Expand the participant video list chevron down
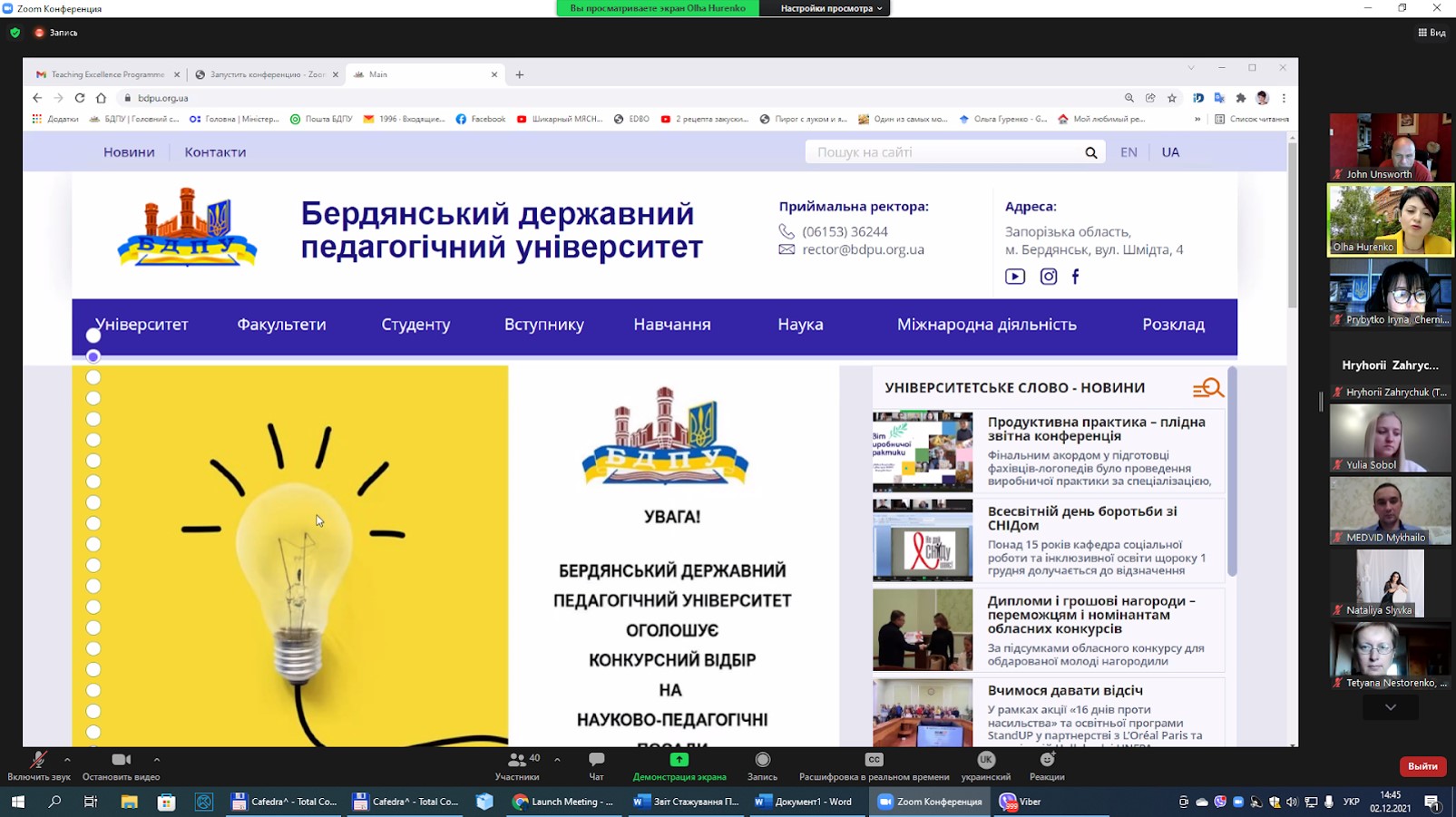The image size is (1456, 817). 1390,707
